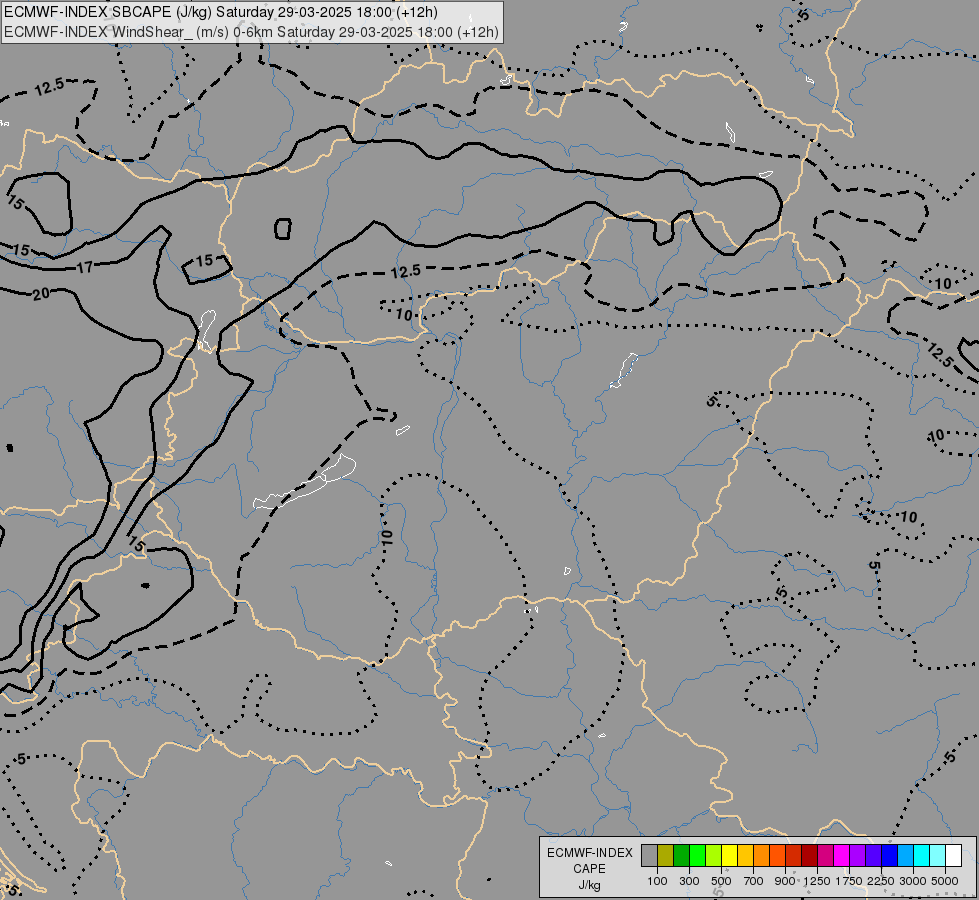This screenshot has width=979, height=900.
Task: Select the amber legend swatch before 700
Action: (745, 855)
